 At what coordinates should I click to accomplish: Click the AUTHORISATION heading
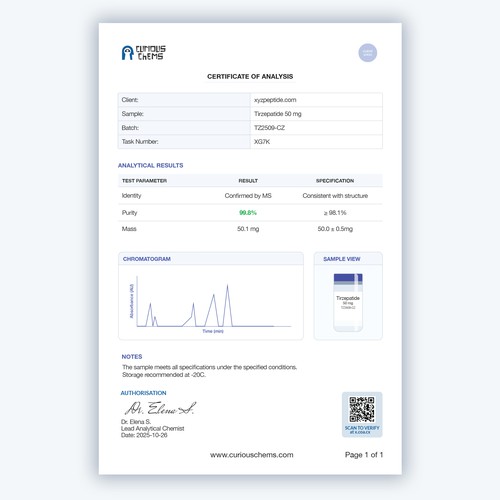click(143, 393)
